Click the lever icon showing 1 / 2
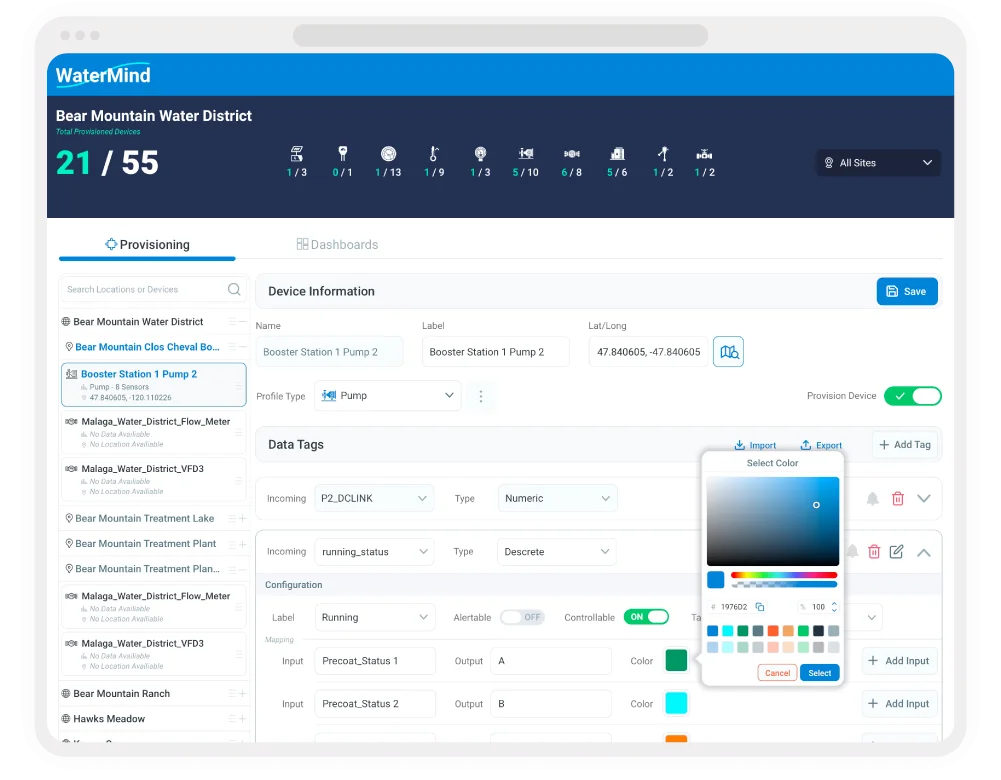Screen dimensions: 1001x780 click(663, 154)
